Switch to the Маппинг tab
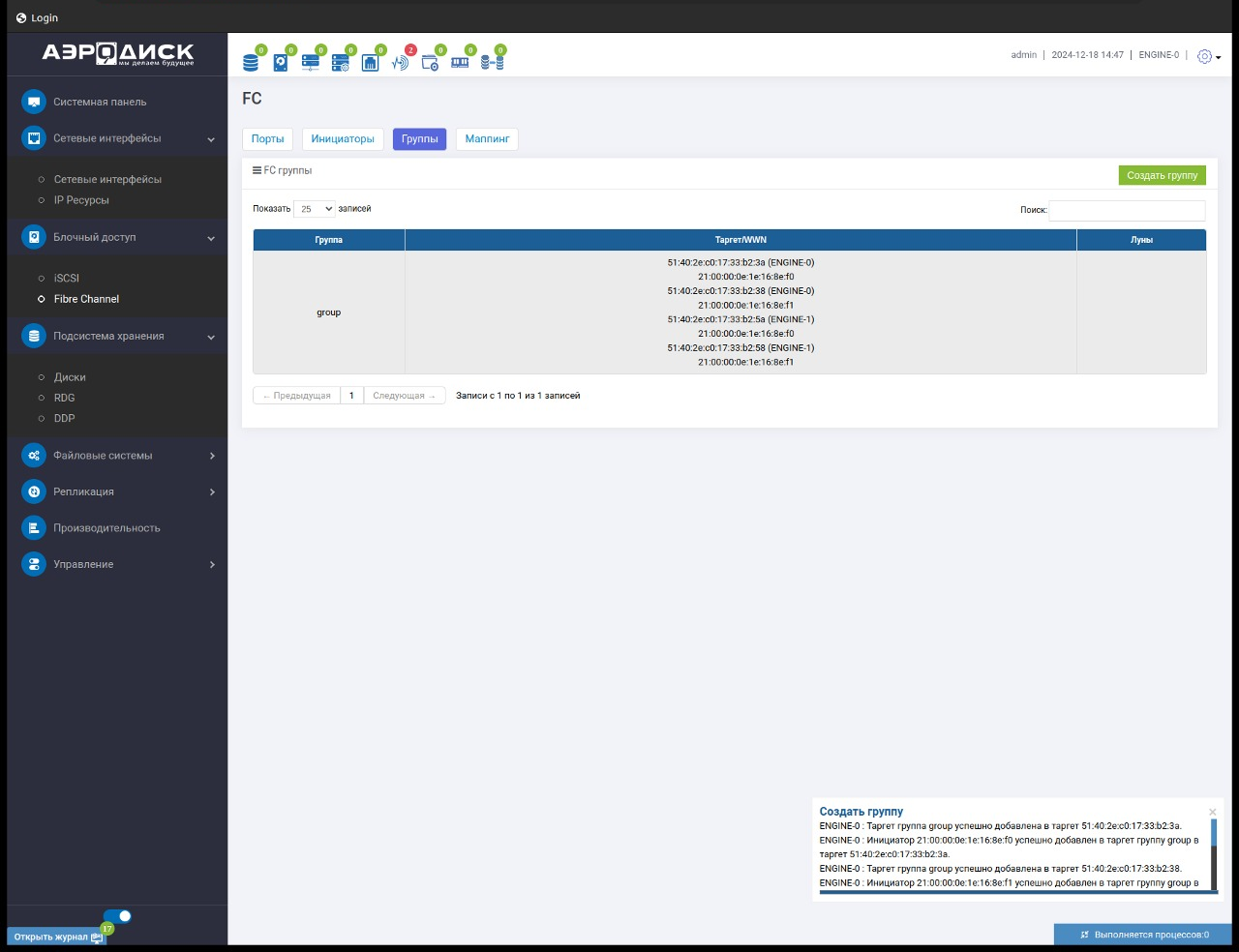Screen dimensions: 1239x952 click(x=487, y=139)
